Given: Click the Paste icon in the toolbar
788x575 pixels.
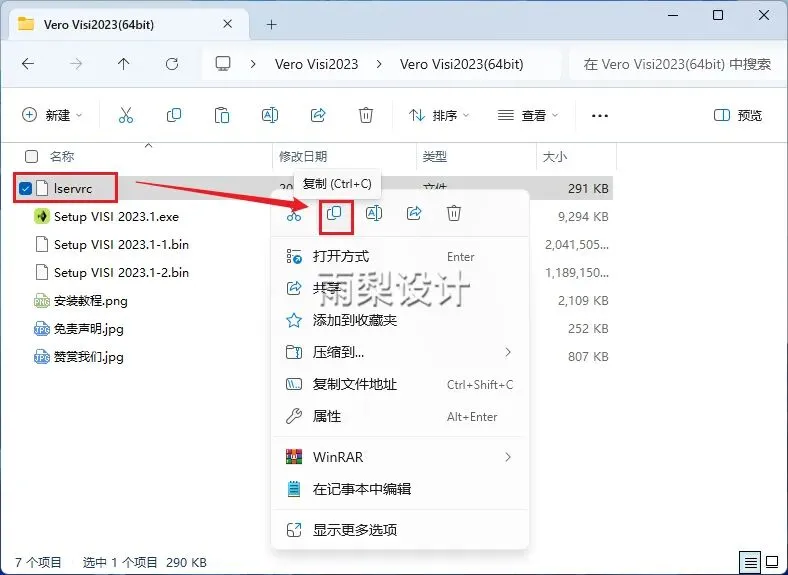Looking at the screenshot, I should [222, 116].
